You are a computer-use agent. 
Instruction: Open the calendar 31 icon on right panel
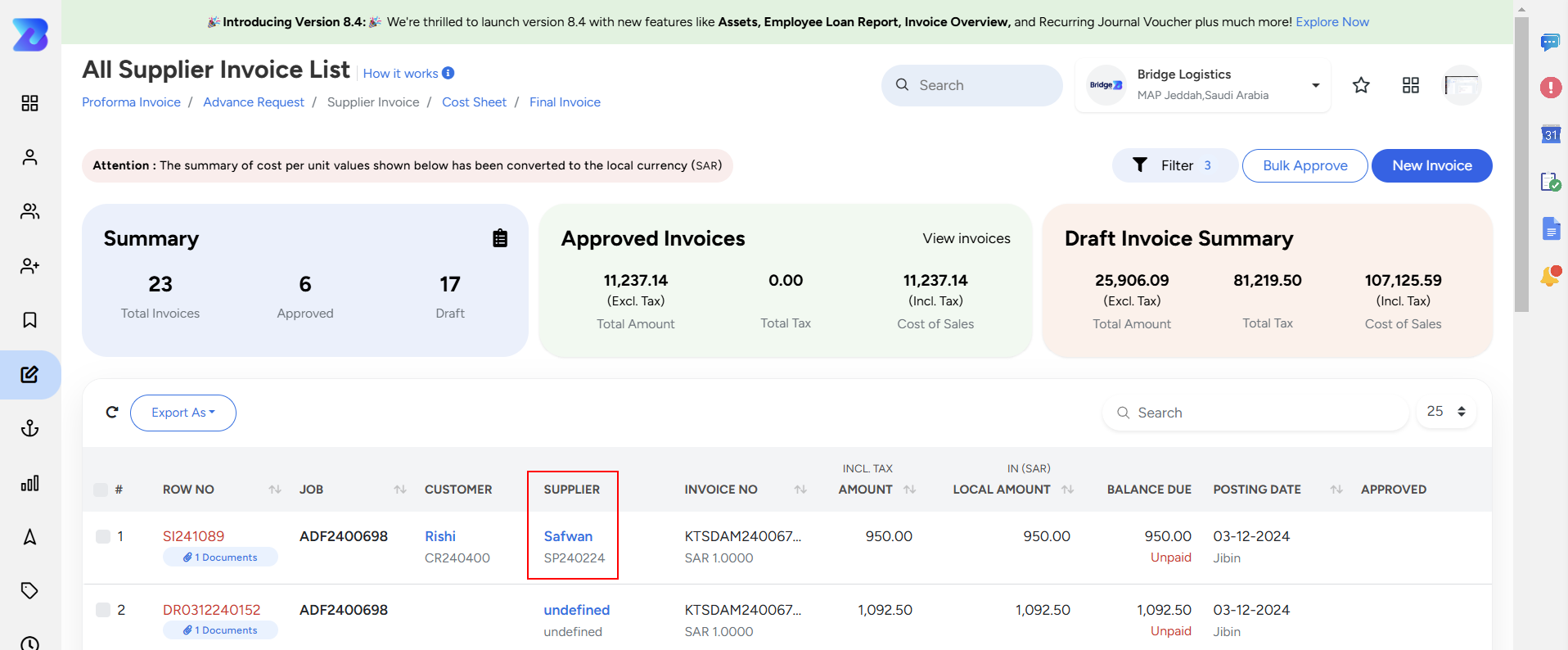pyautogui.click(x=1551, y=134)
